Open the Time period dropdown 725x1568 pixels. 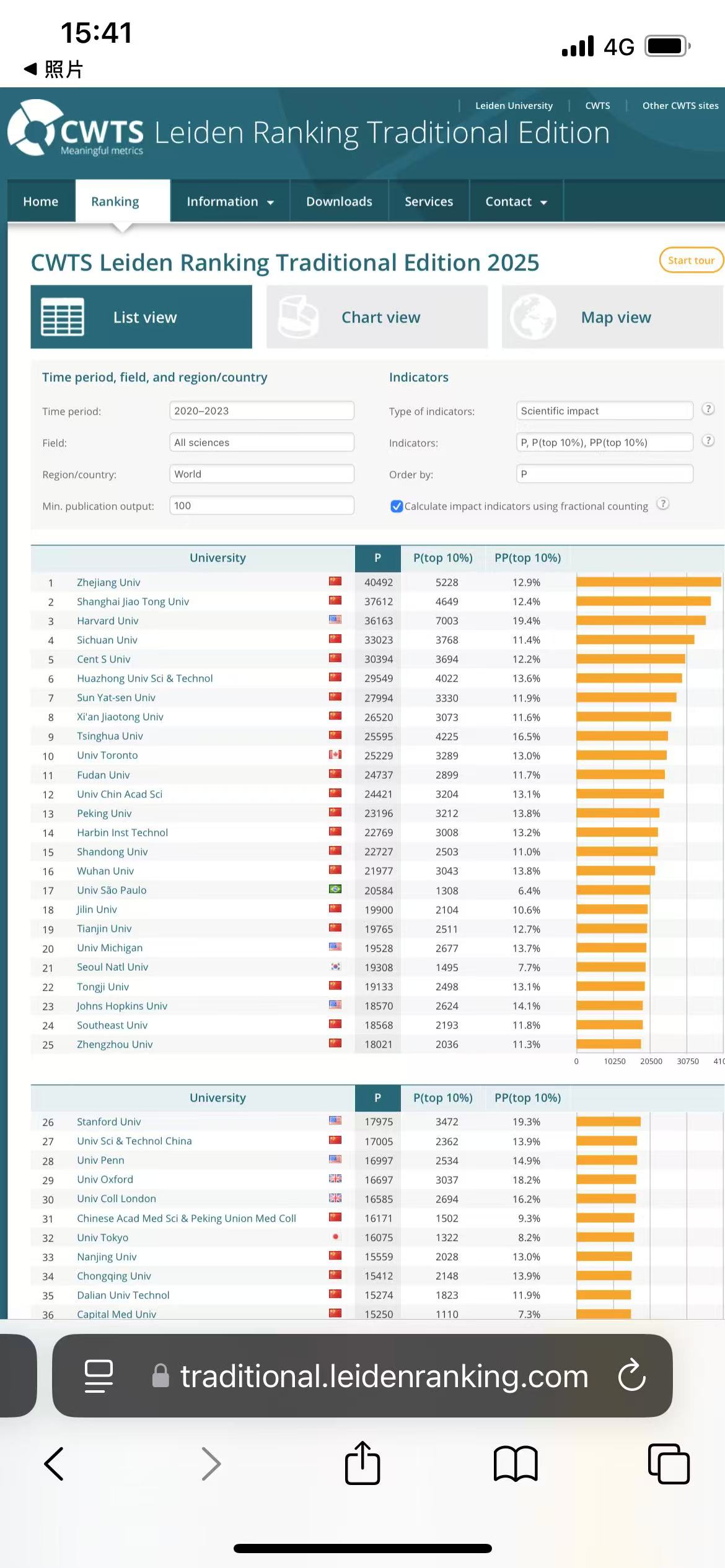(261, 411)
